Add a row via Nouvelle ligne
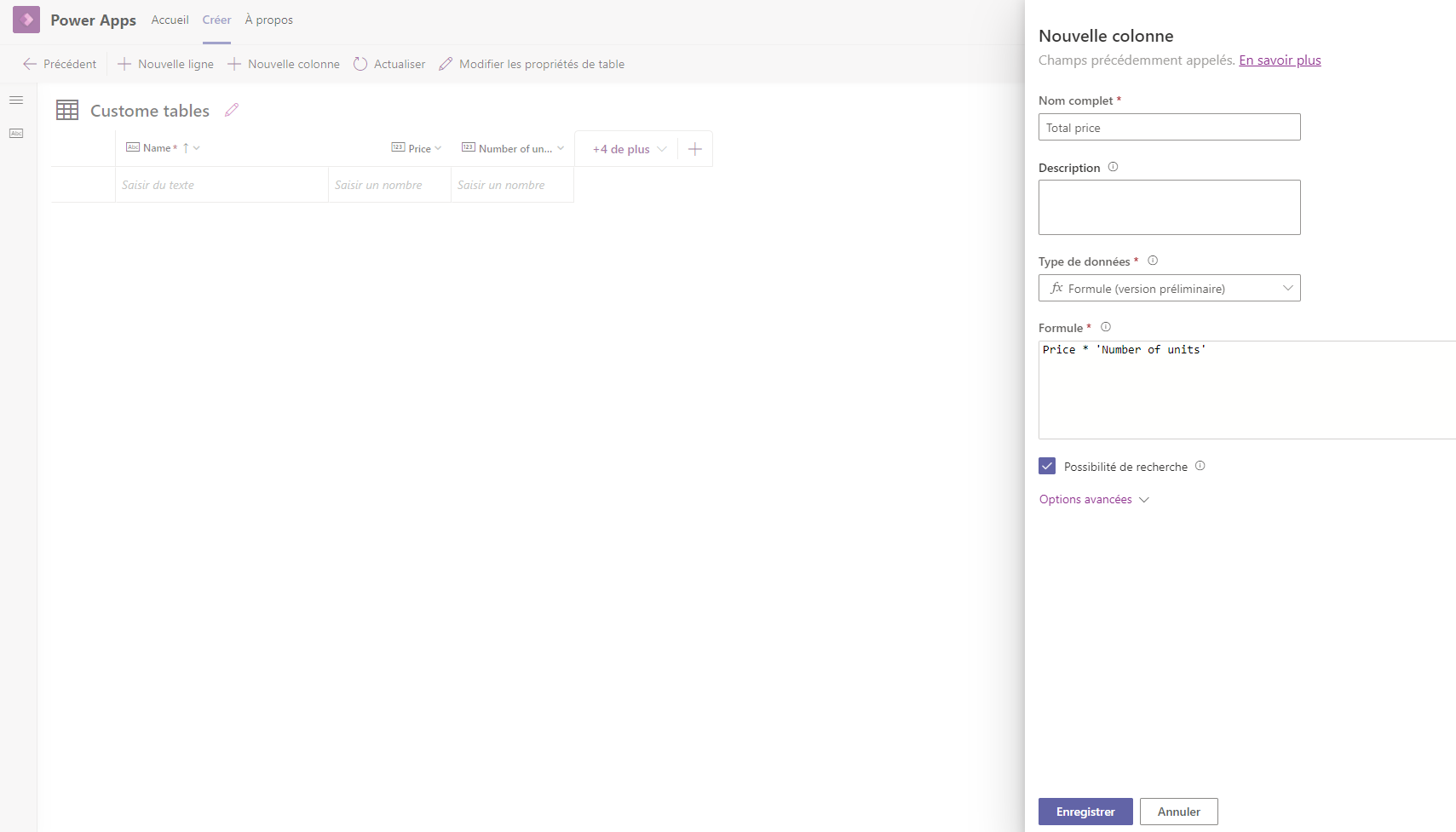This screenshot has height=832, width=1456. tap(165, 64)
